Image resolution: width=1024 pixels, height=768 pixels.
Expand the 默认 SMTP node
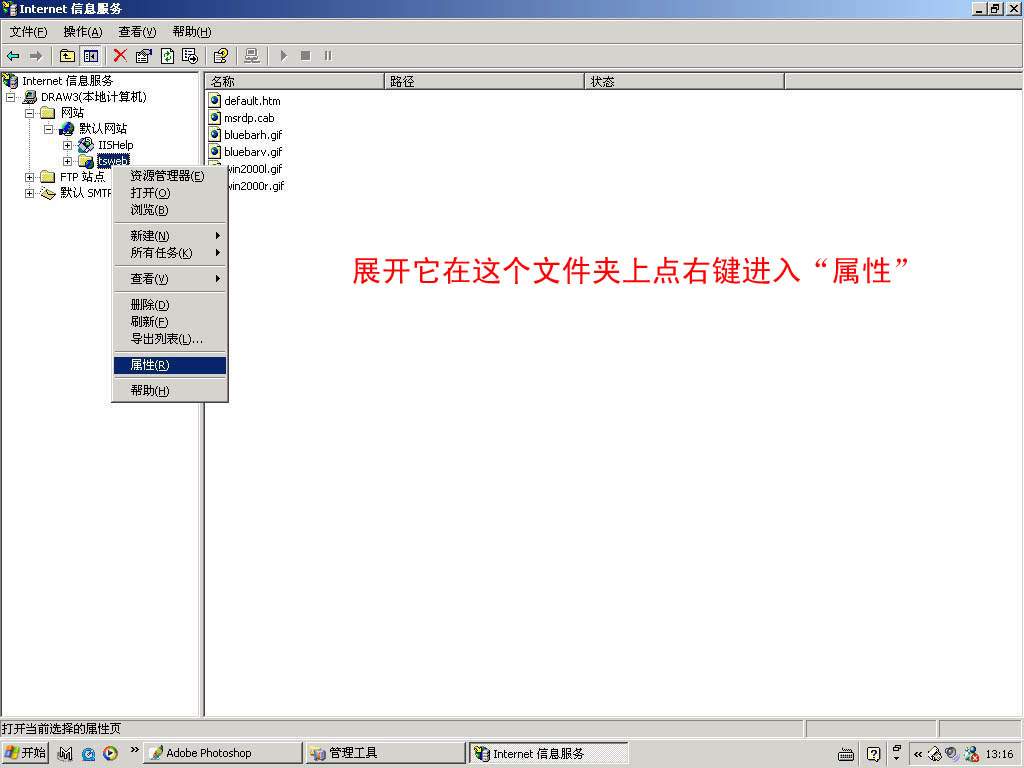pyautogui.click(x=29, y=193)
